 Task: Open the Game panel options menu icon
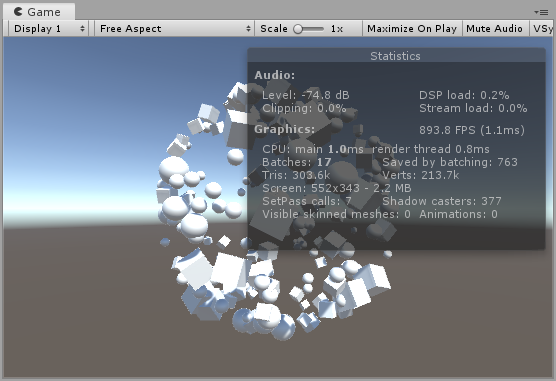541,12
